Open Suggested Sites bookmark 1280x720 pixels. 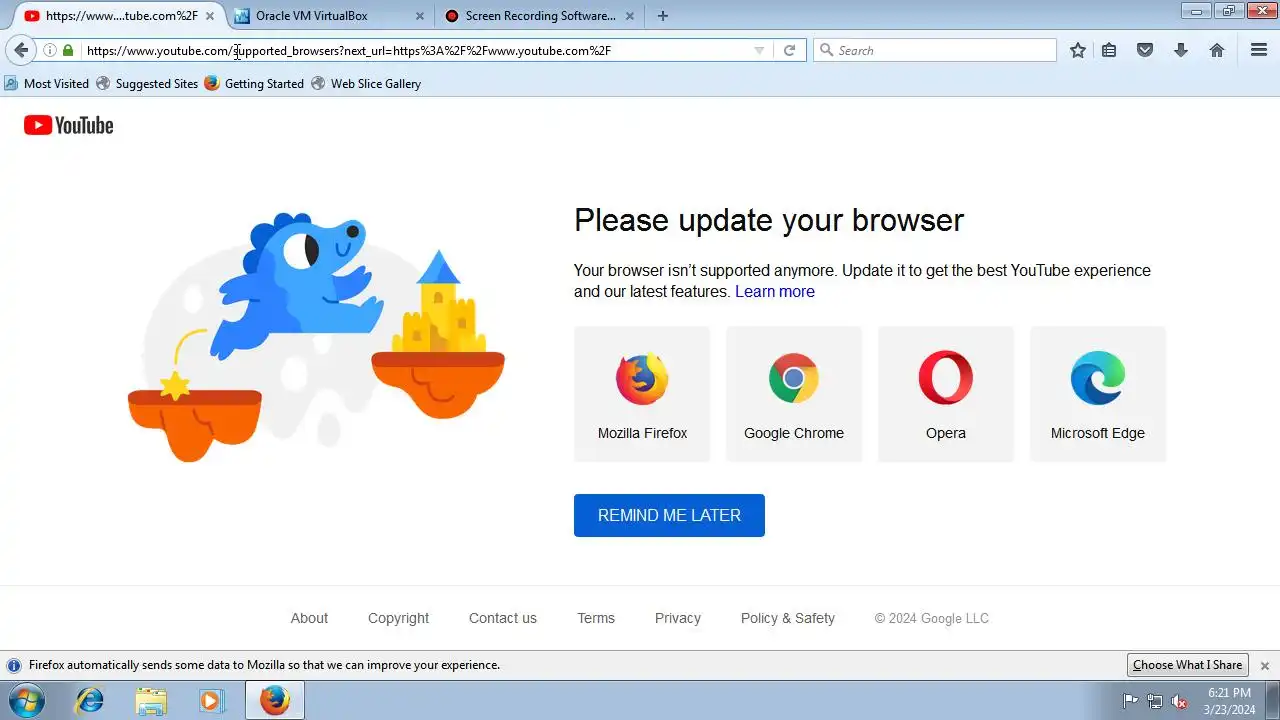147,84
